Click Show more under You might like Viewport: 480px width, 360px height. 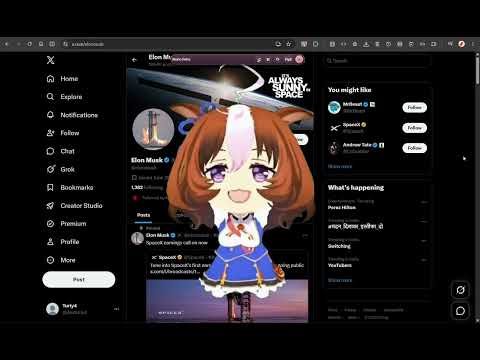pos(340,166)
